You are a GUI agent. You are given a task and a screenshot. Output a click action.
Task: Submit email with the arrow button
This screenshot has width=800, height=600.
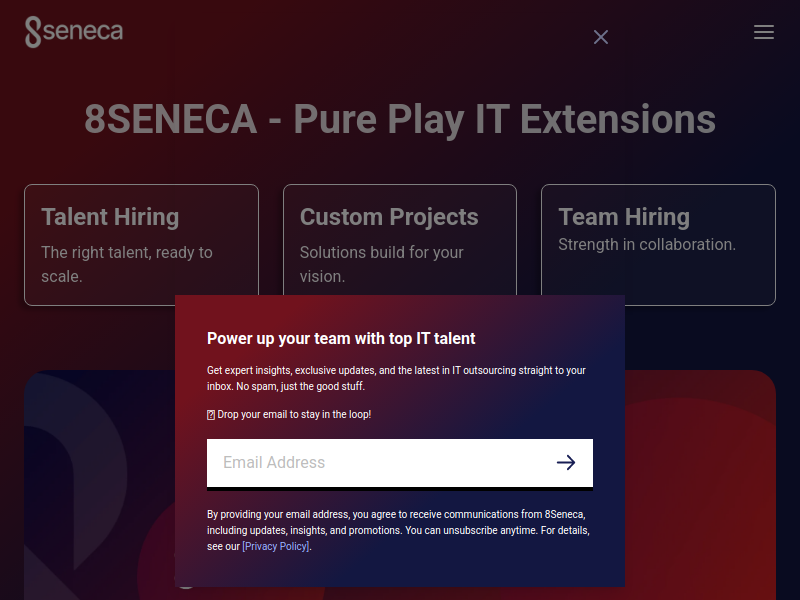coord(566,463)
